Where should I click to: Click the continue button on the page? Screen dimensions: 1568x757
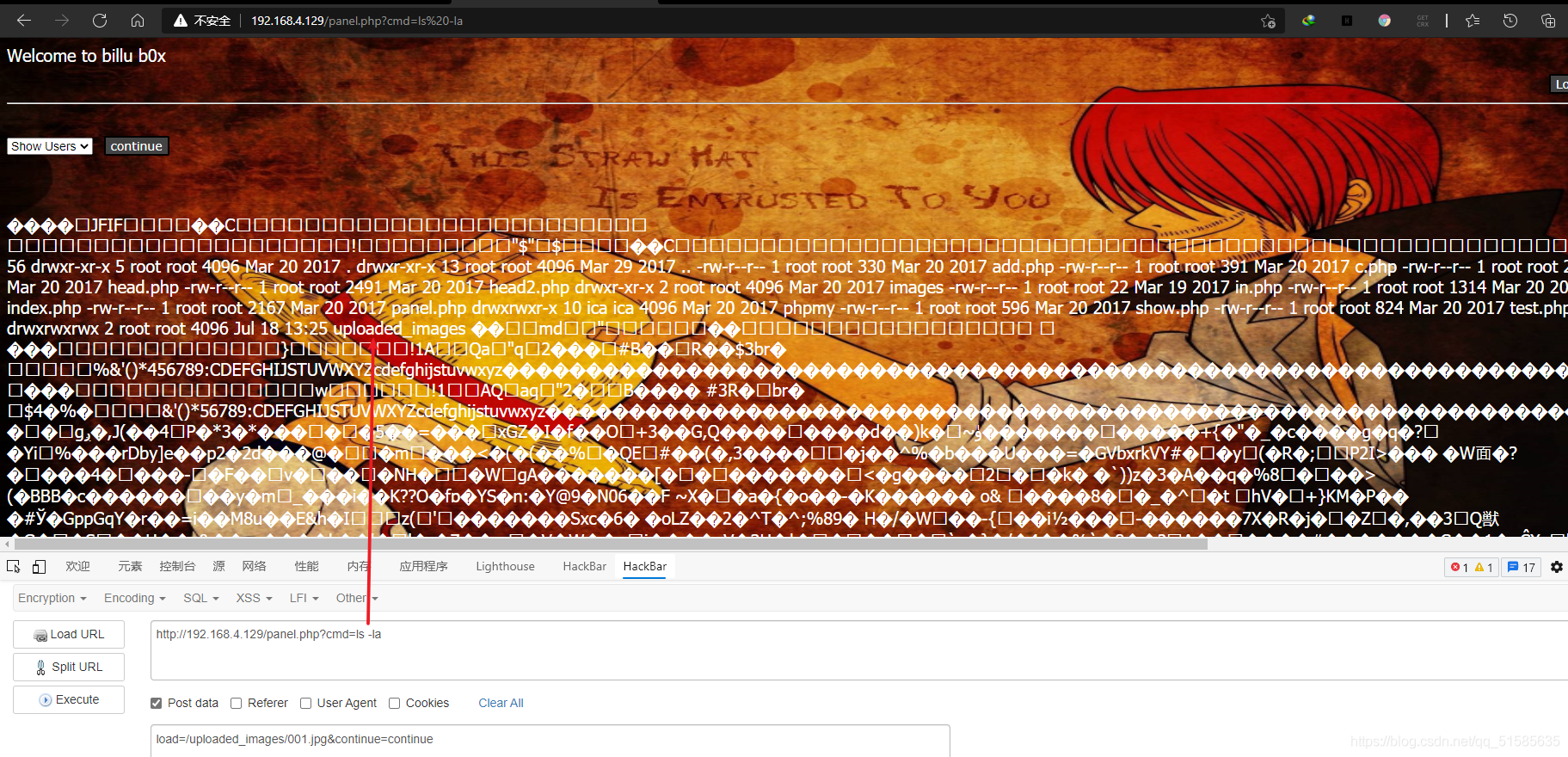pyautogui.click(x=136, y=146)
